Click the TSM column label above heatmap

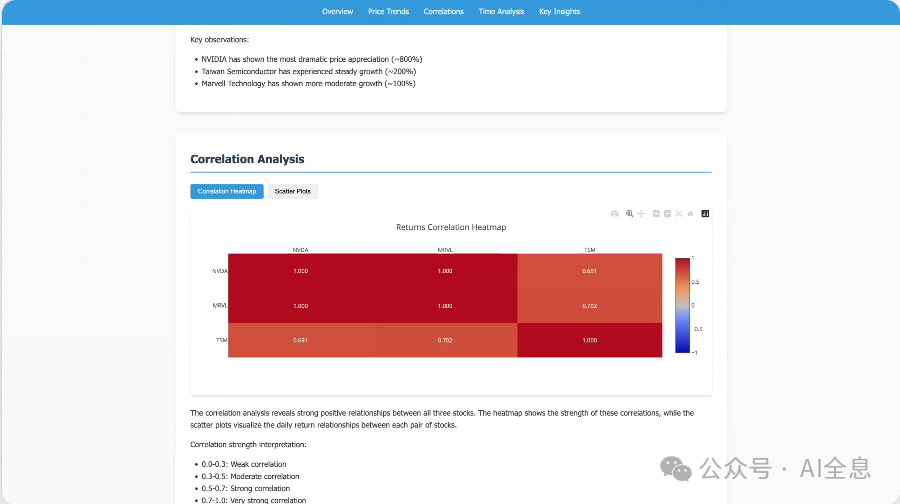click(589, 250)
